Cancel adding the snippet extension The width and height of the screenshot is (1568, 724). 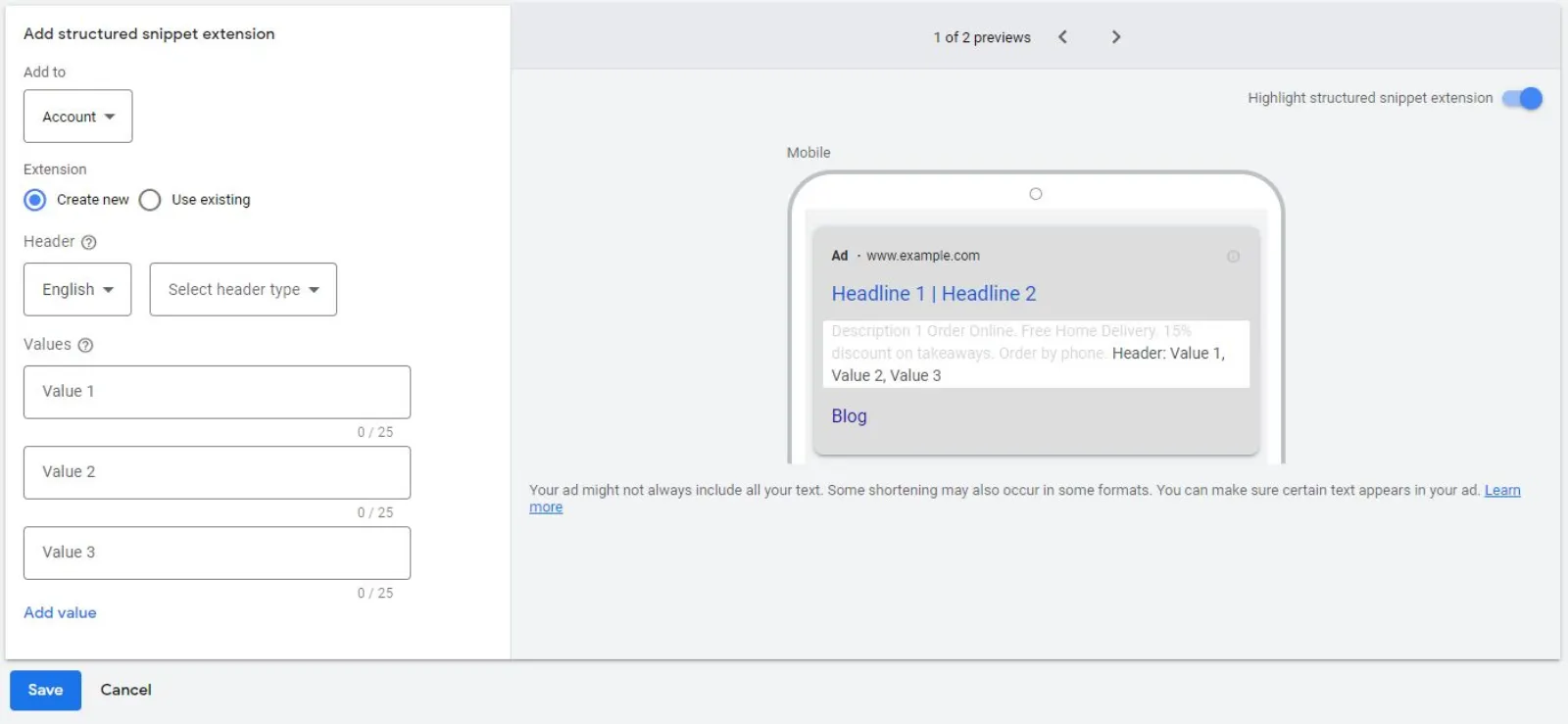[x=125, y=690]
